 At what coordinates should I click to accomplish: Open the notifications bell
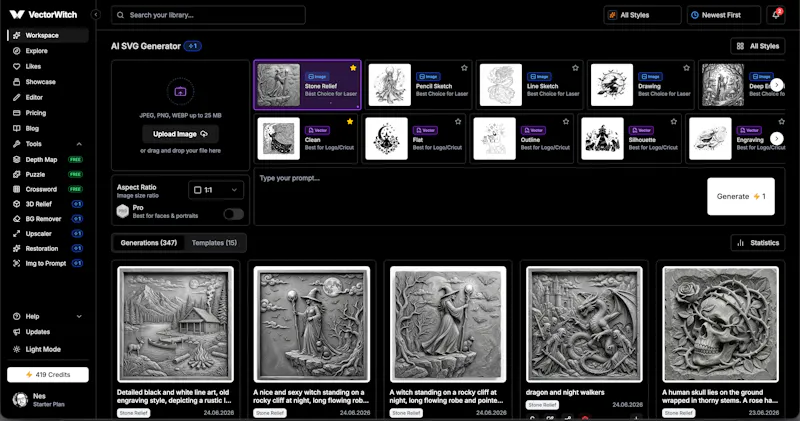coord(776,15)
